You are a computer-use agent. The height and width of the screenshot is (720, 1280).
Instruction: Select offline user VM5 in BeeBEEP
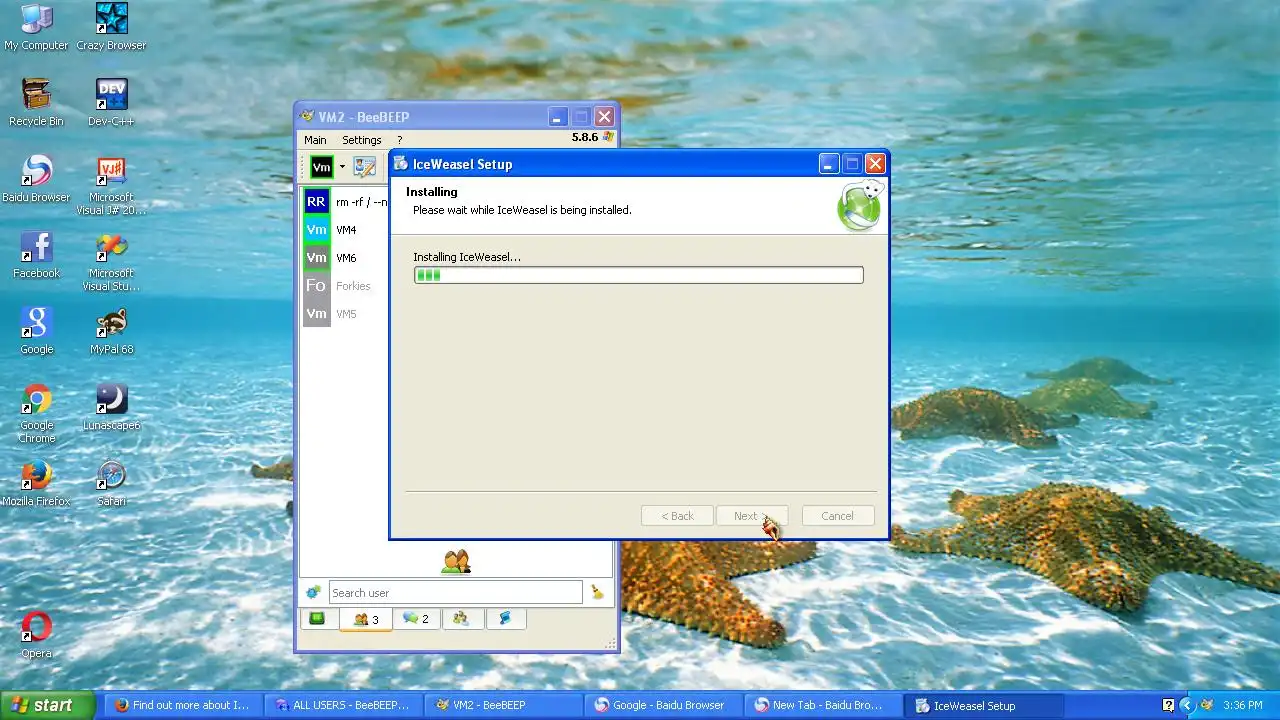346,314
